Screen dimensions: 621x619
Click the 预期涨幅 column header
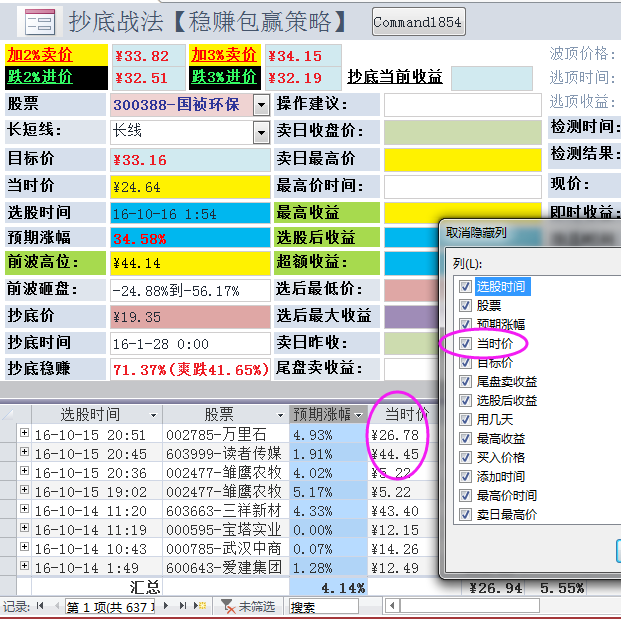[x=318, y=414]
